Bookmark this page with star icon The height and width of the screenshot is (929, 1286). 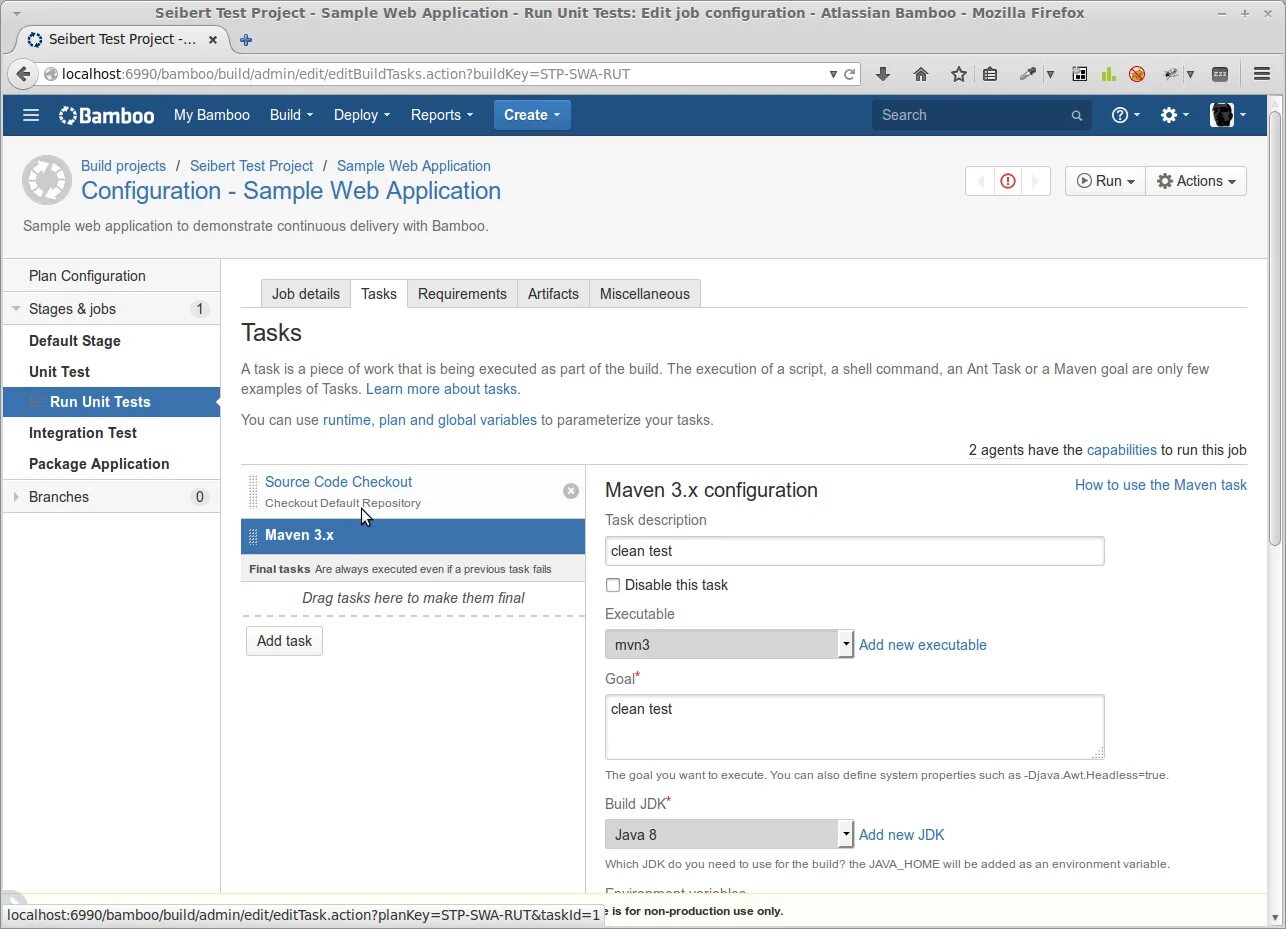959,74
